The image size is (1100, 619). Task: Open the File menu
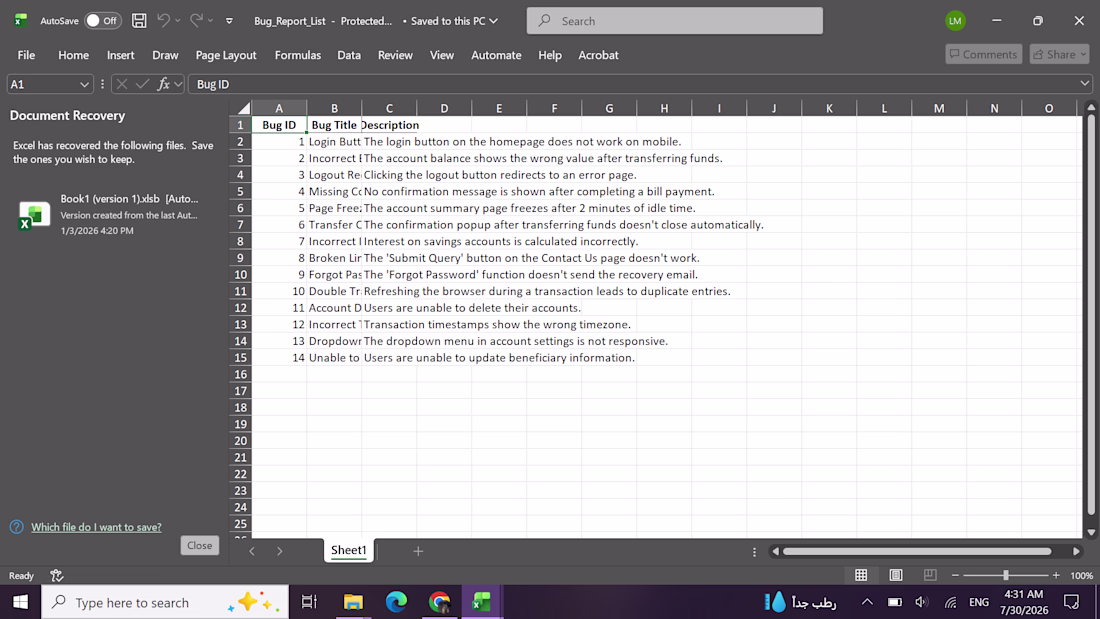pyautogui.click(x=27, y=55)
